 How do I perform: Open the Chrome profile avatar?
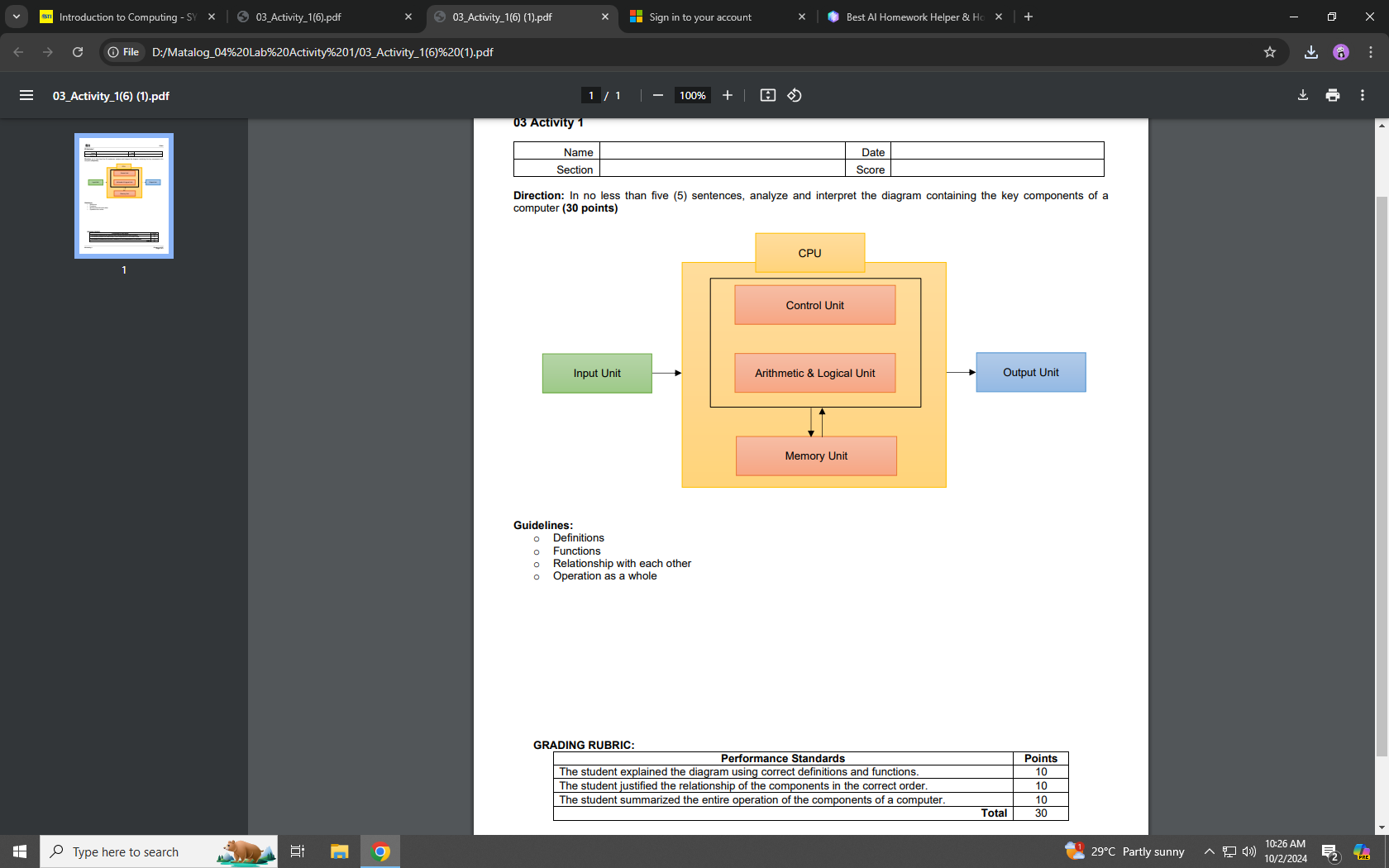[1341, 52]
